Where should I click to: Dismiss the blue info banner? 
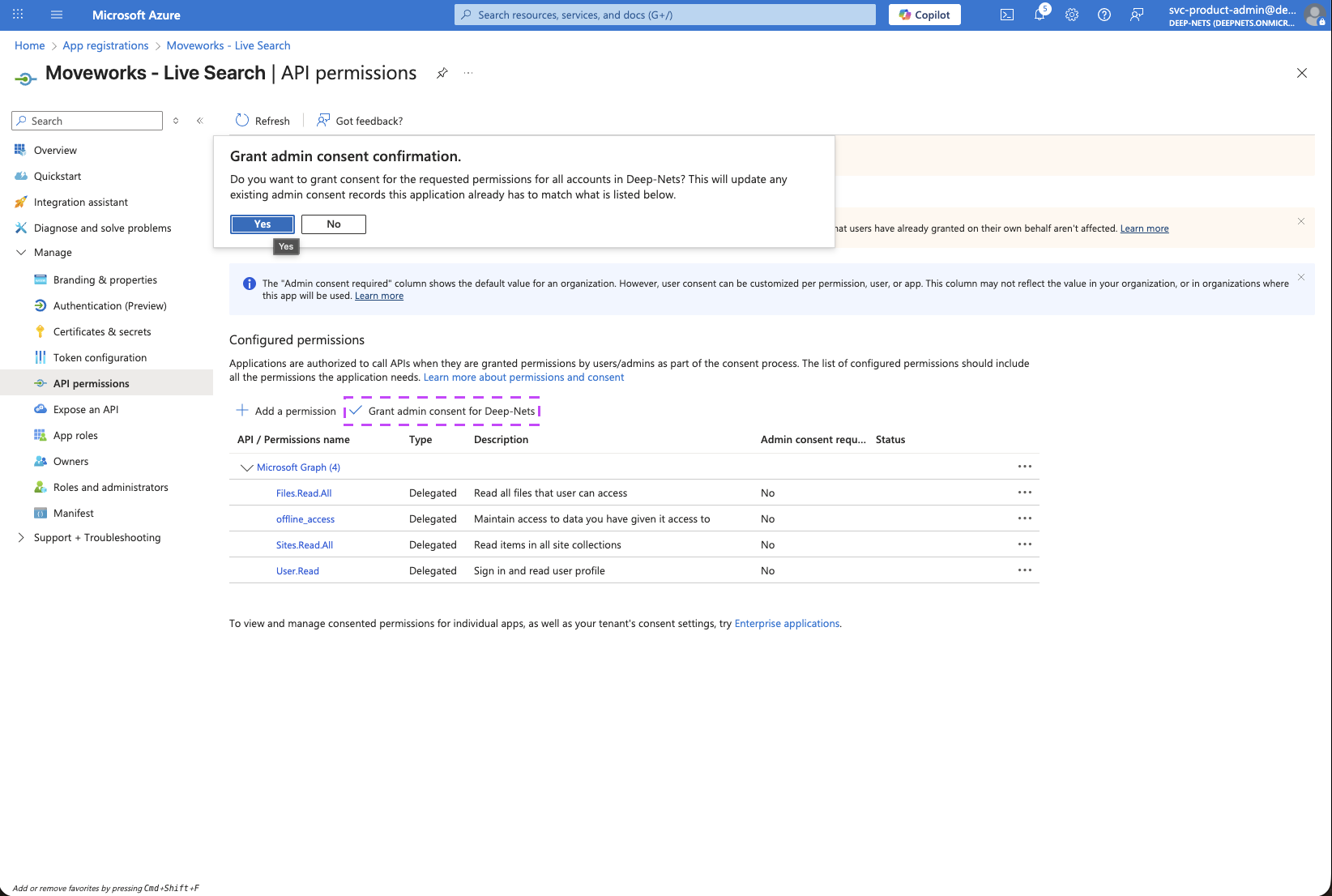tap(1301, 277)
